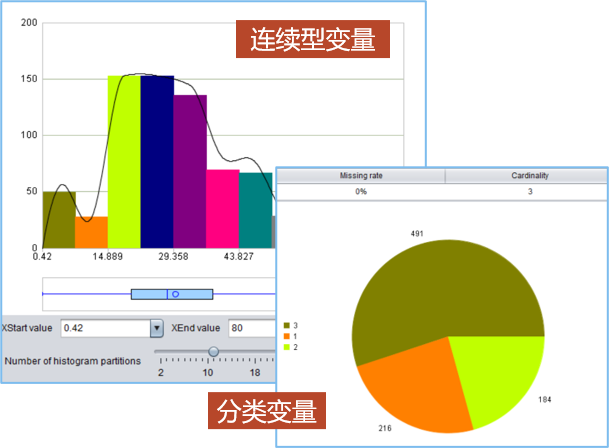
Task: Click the cardinality value 3 cell
Action: 529,192
